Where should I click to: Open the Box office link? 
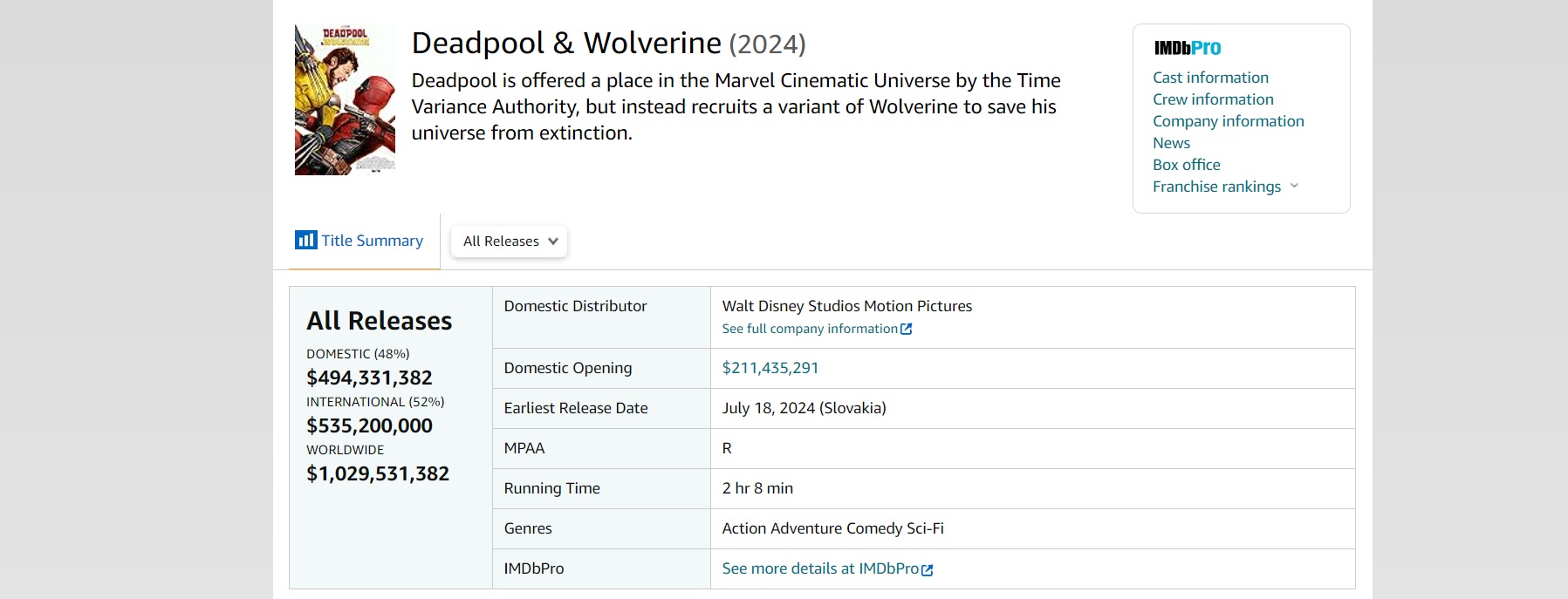[x=1186, y=165]
